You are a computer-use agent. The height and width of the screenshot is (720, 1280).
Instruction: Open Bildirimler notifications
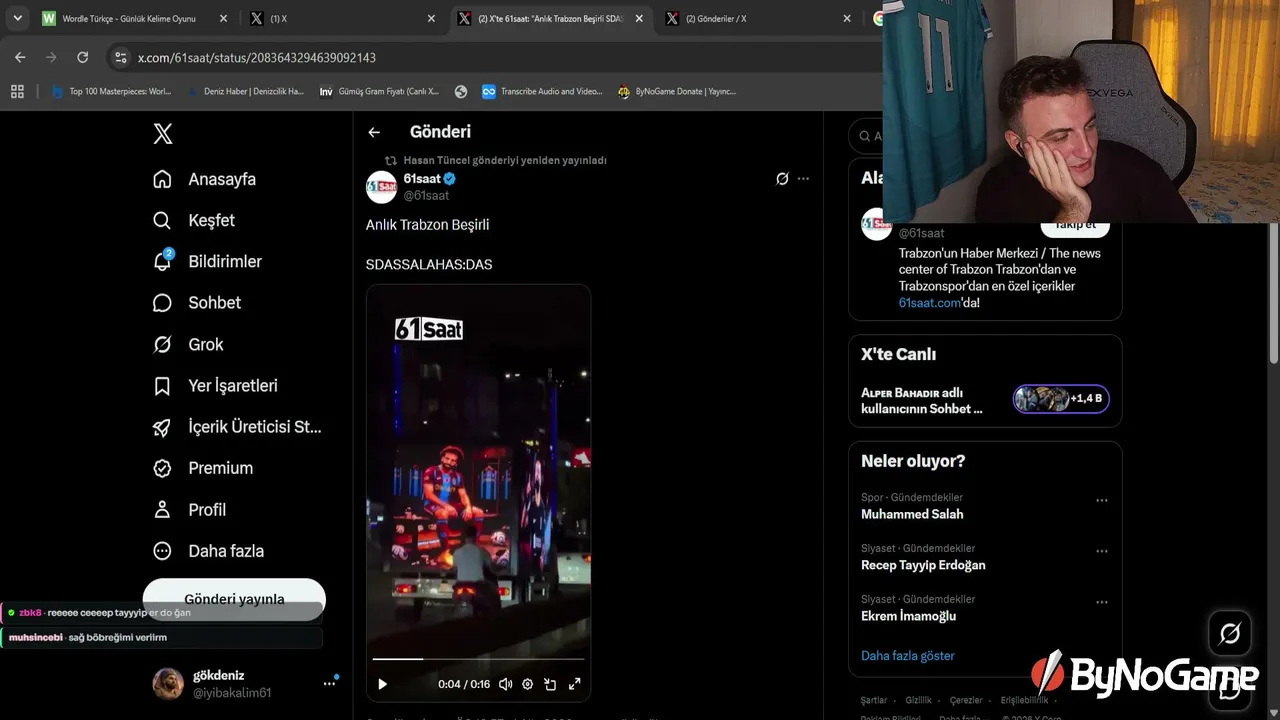(x=207, y=261)
